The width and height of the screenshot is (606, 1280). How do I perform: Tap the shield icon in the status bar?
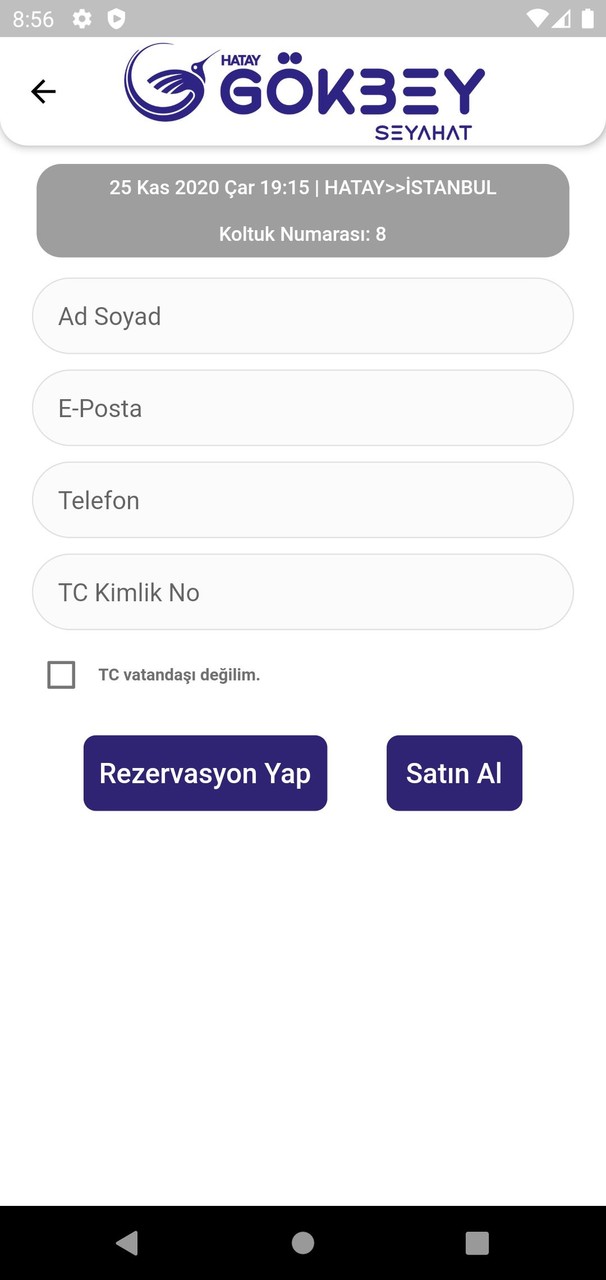click(x=115, y=18)
